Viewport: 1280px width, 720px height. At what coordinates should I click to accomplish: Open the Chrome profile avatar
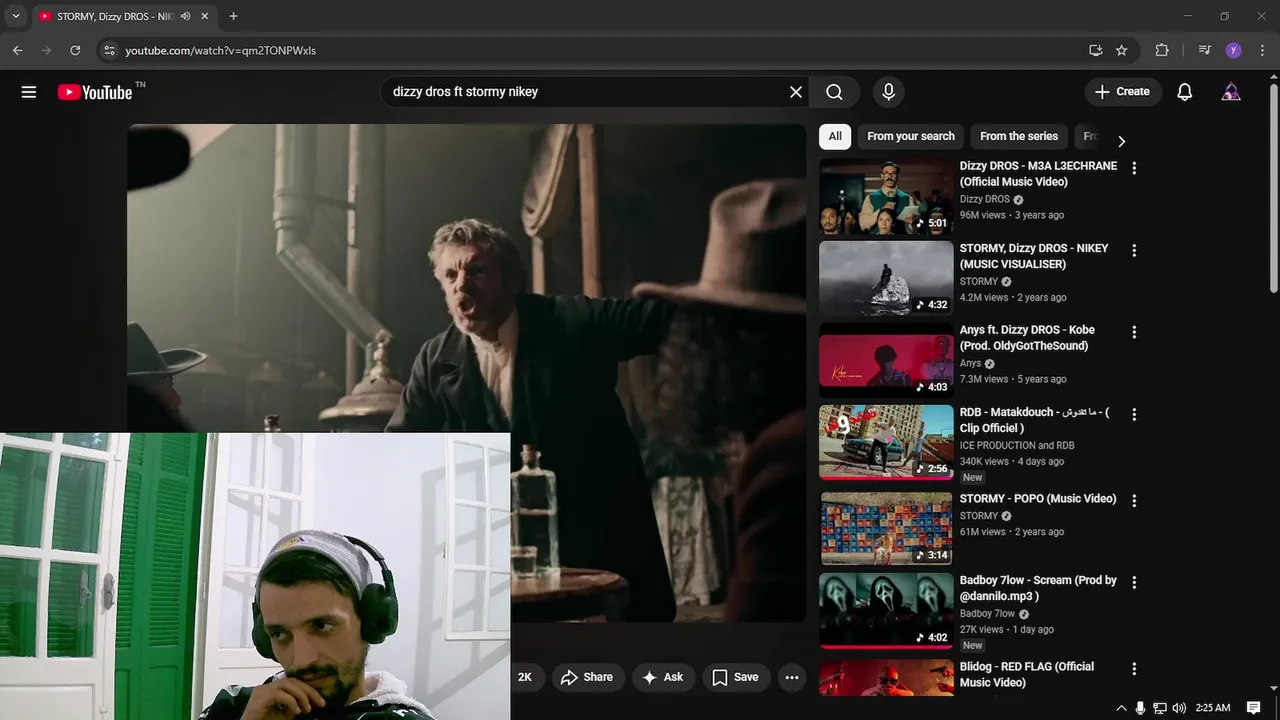coord(1233,50)
